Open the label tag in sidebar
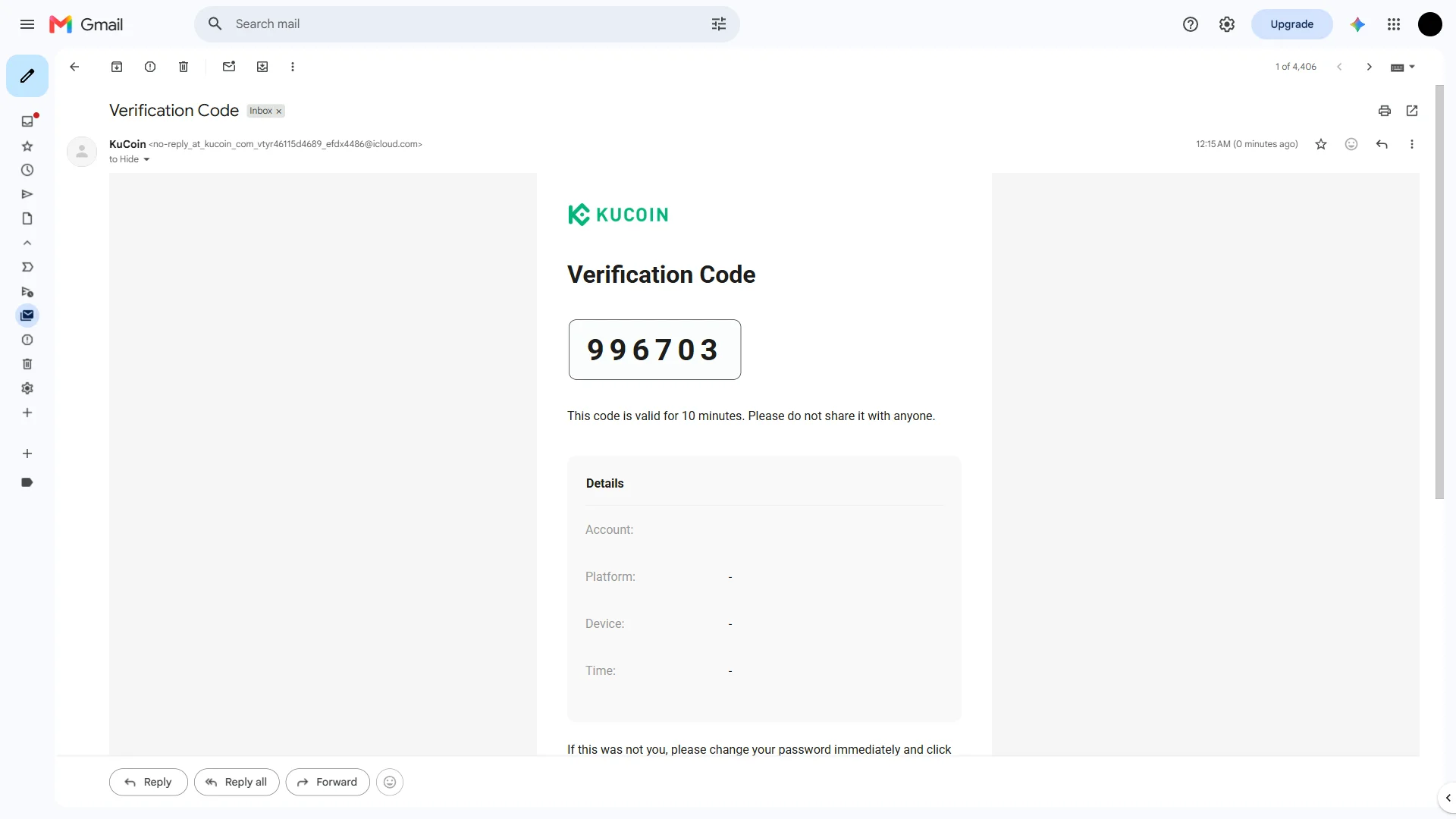The image size is (1456, 819). (27, 482)
